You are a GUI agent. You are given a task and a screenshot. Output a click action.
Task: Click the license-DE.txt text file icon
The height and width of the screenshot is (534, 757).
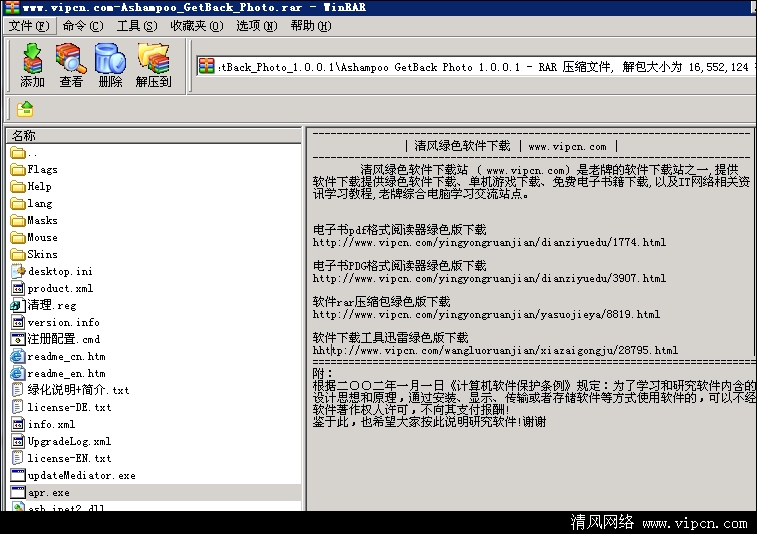[x=17, y=407]
